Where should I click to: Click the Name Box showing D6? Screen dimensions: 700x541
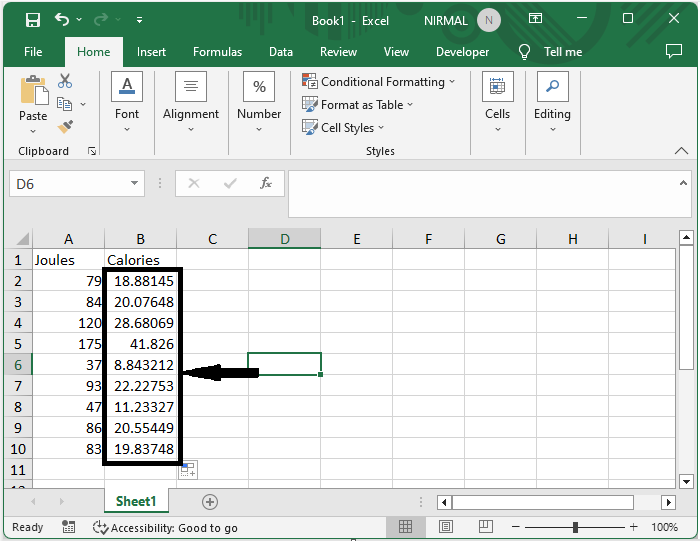69,183
